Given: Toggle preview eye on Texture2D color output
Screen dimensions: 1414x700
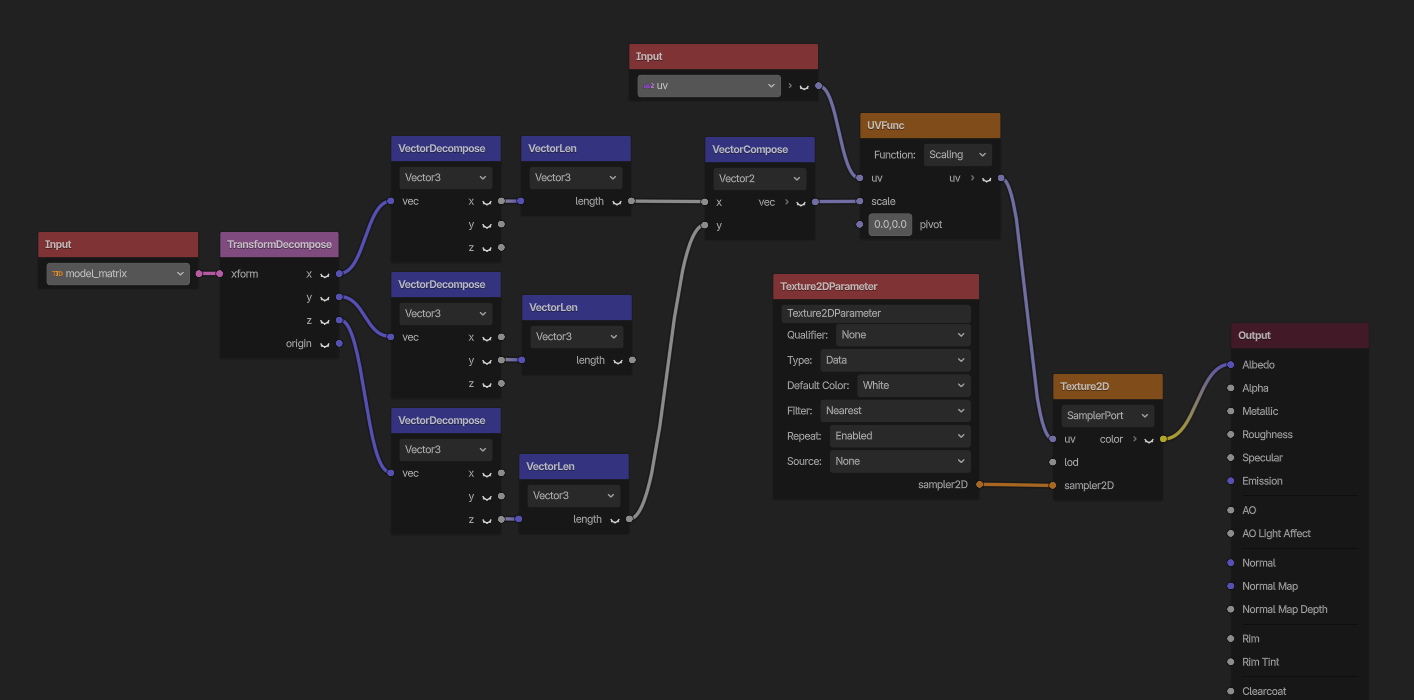Looking at the screenshot, I should [x=1148, y=440].
